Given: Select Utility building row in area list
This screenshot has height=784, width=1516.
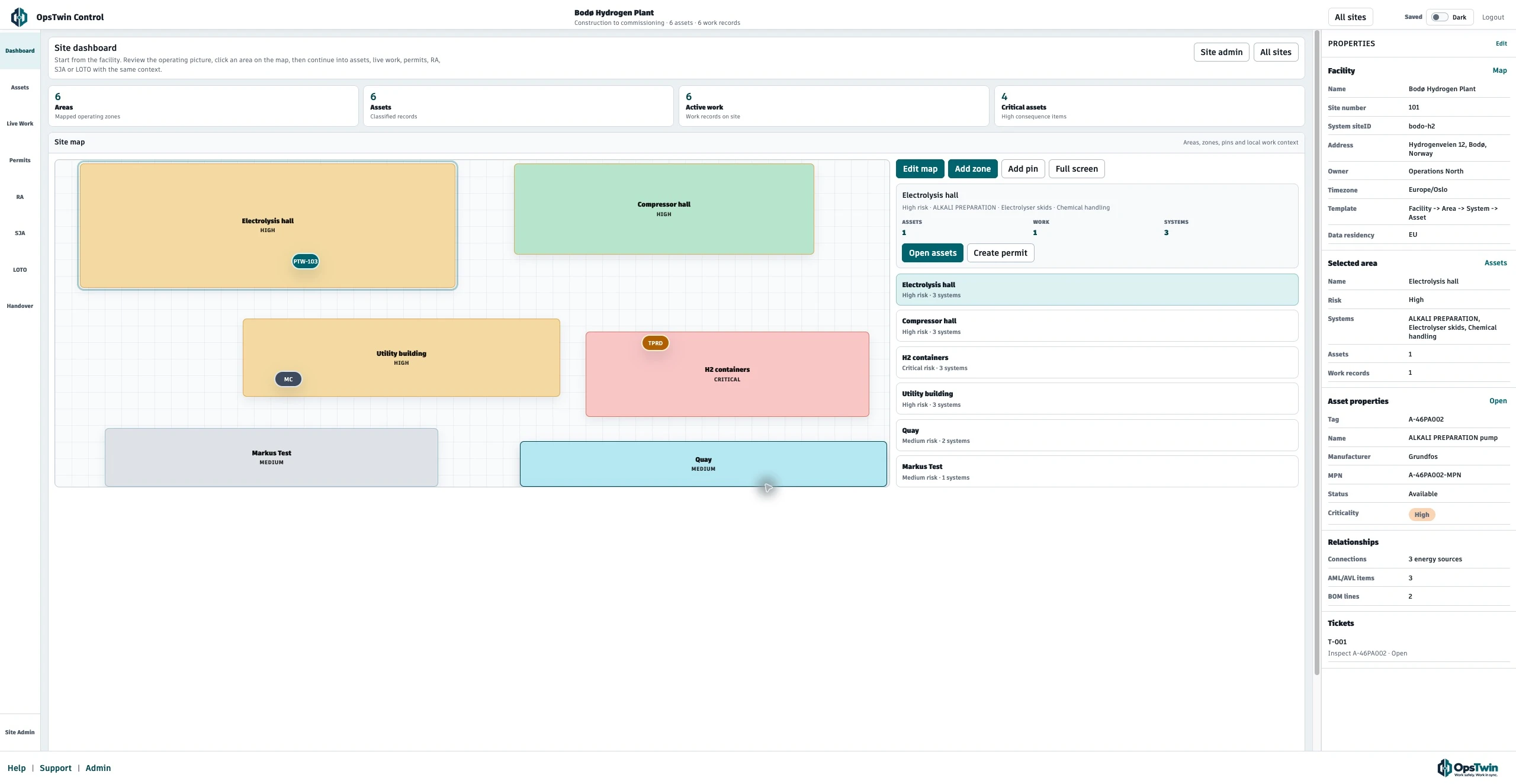Looking at the screenshot, I should (x=1097, y=399).
